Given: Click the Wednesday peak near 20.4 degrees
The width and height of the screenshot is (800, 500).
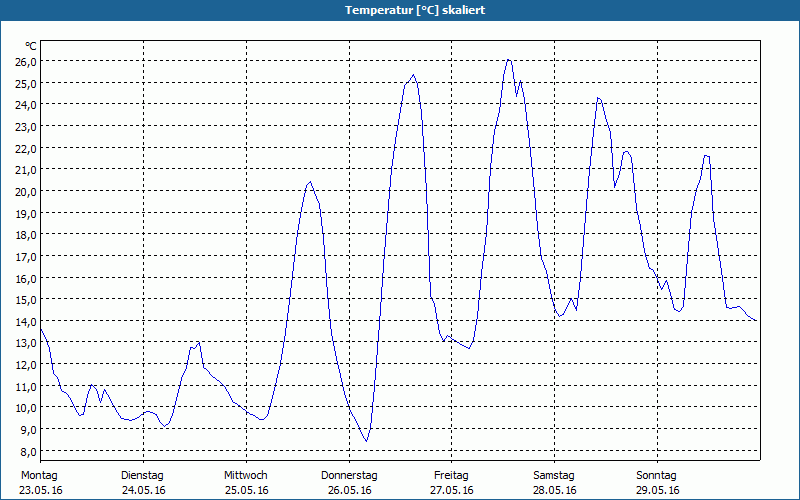Looking at the screenshot, I should [x=310, y=182].
